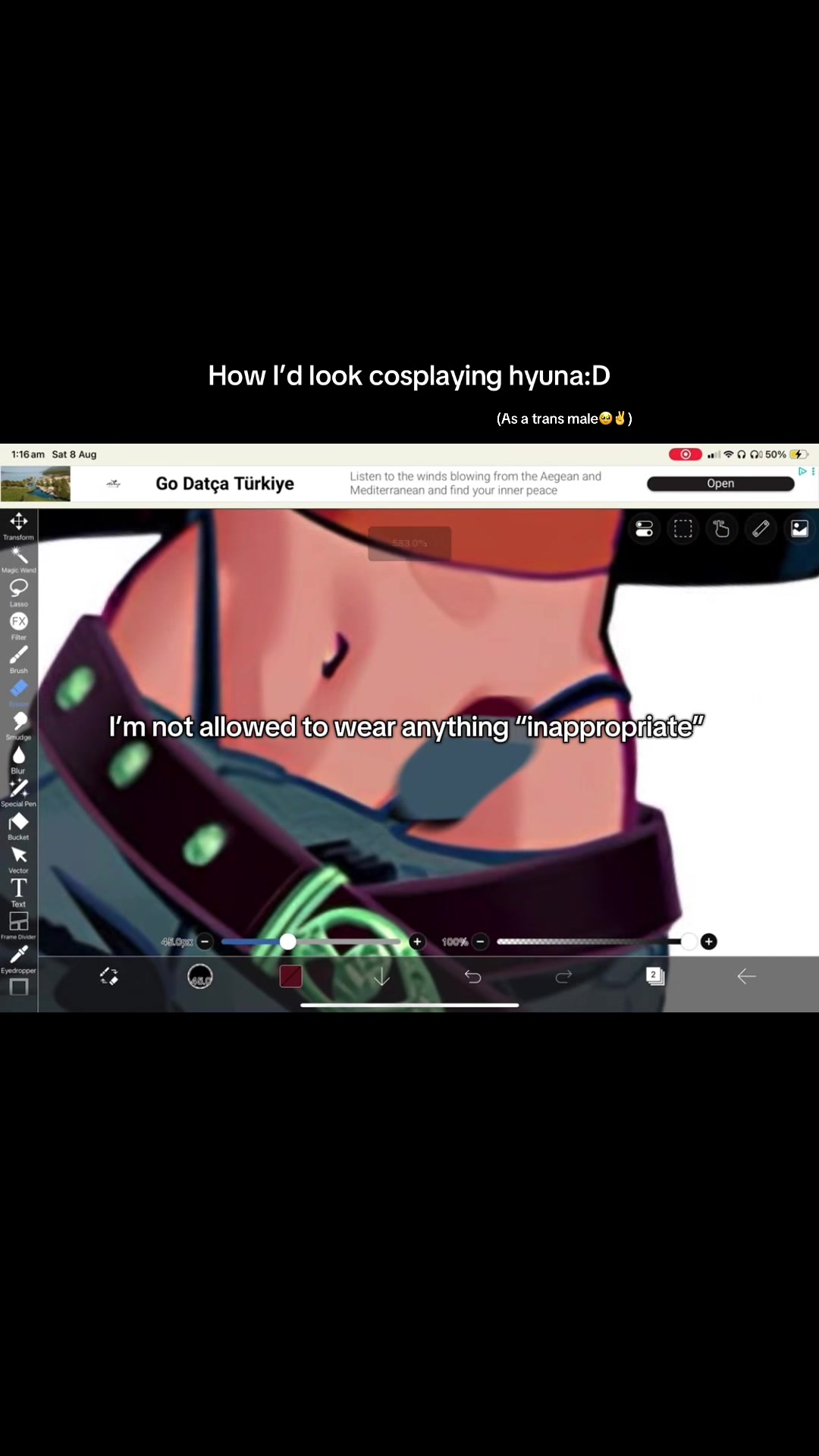Viewport: 819px width, 1456px height.
Task: Activate the Vector tool
Action: point(19,859)
